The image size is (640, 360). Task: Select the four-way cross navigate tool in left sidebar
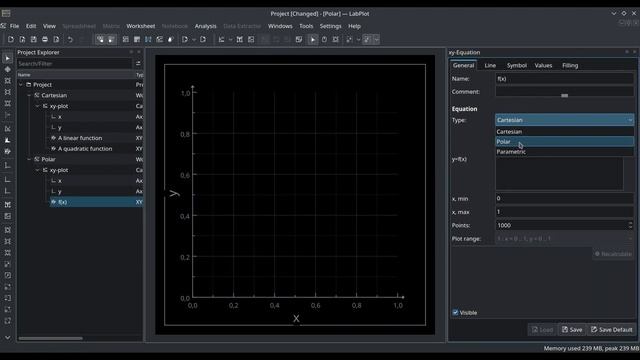click(7, 69)
